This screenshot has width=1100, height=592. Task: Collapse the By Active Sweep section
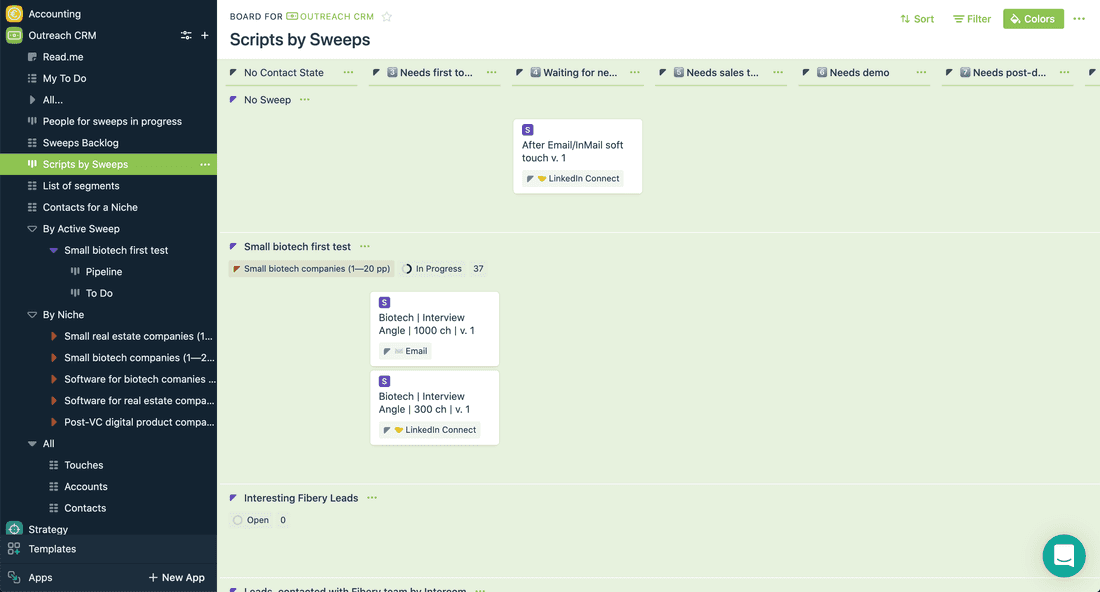coord(32,228)
